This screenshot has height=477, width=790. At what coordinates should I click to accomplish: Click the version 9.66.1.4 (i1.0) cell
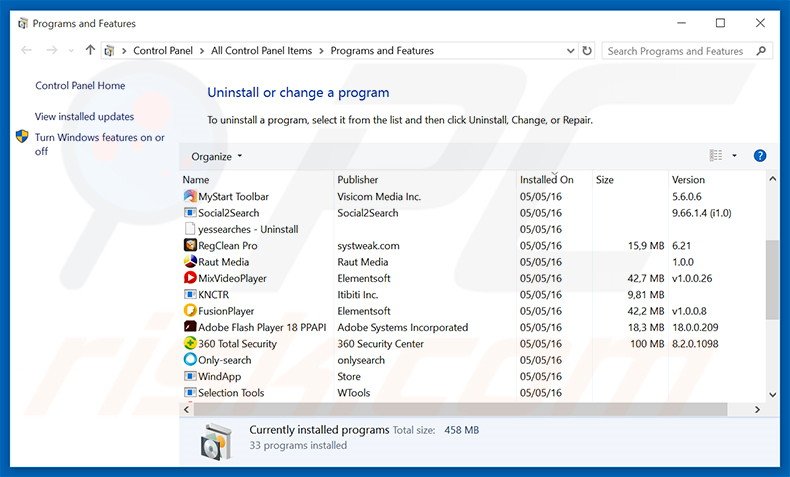(701, 213)
